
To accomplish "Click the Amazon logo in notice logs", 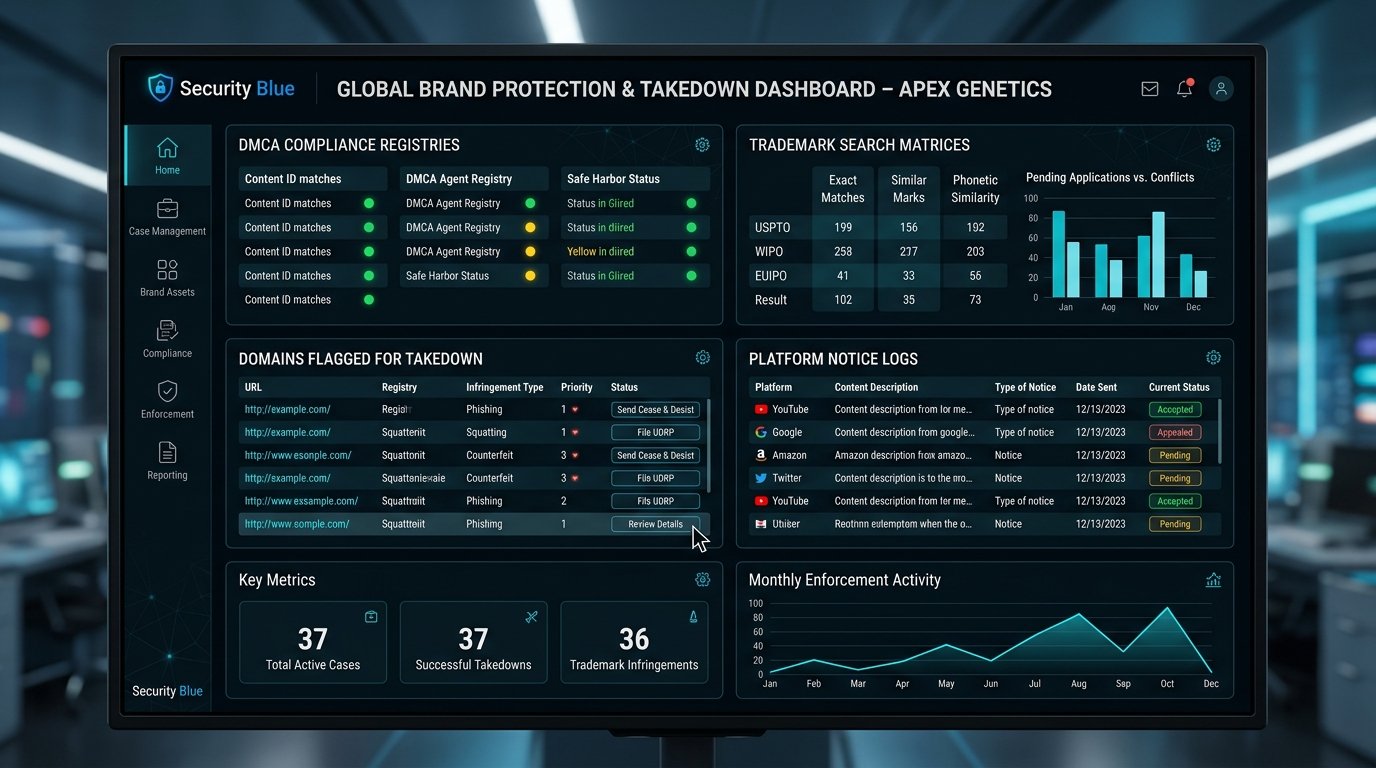I will click(x=761, y=455).
